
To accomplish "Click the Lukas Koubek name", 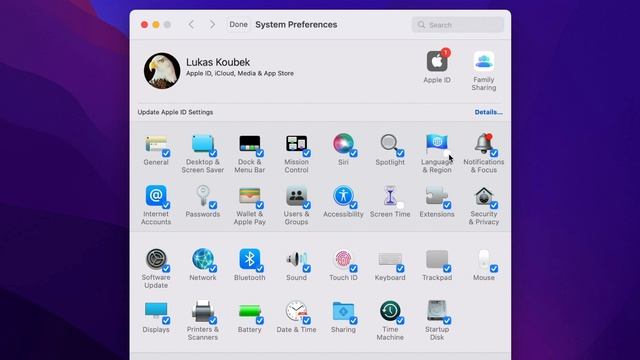I will tap(218, 62).
